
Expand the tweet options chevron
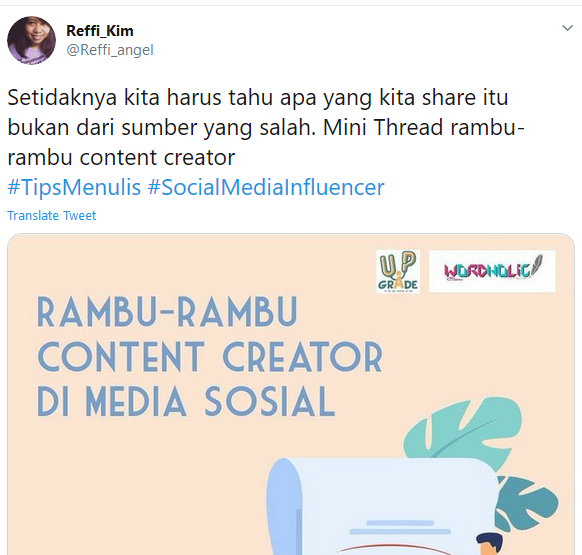567,28
